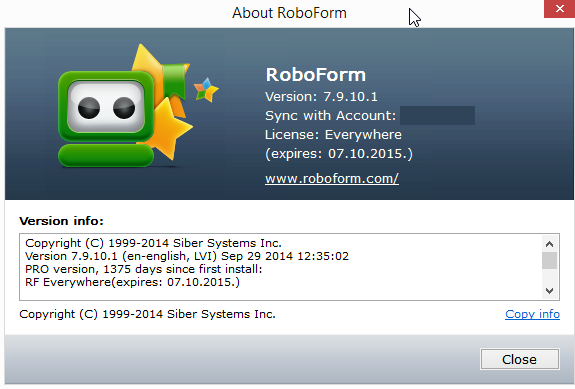Close the dialog with red X button
Image resolution: width=575 pixels, height=389 pixels.
560,9
